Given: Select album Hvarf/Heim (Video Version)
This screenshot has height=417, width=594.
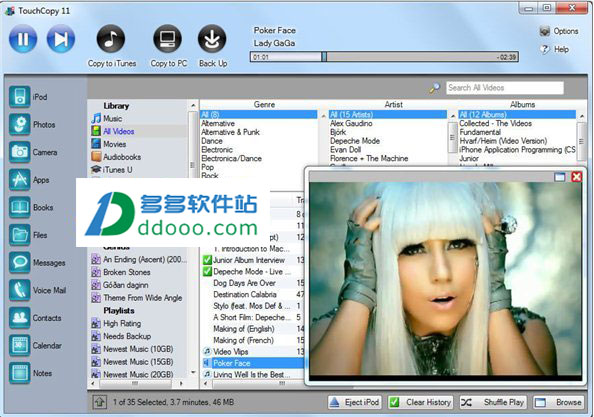Looking at the screenshot, I should pos(503,141).
